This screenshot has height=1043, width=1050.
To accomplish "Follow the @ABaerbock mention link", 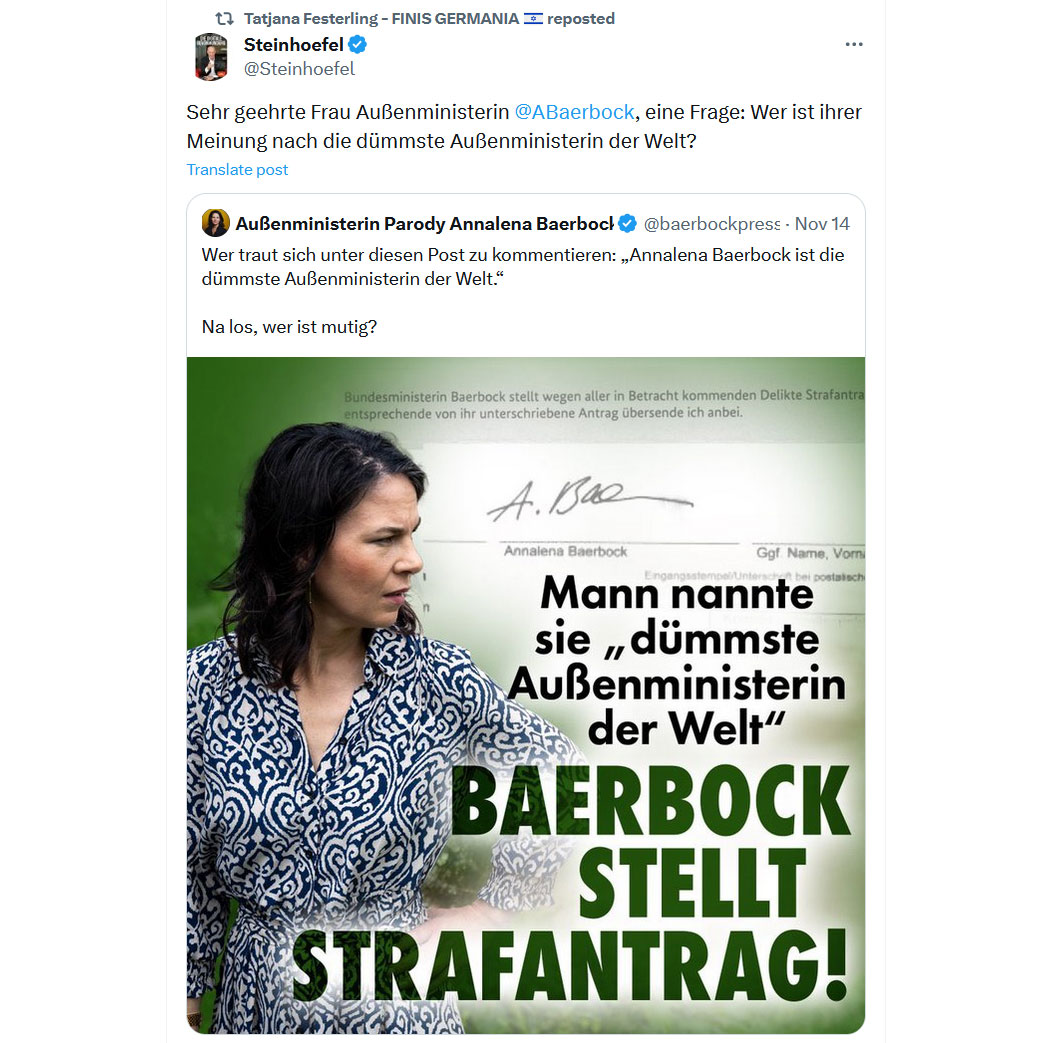I will pyautogui.click(x=574, y=112).
